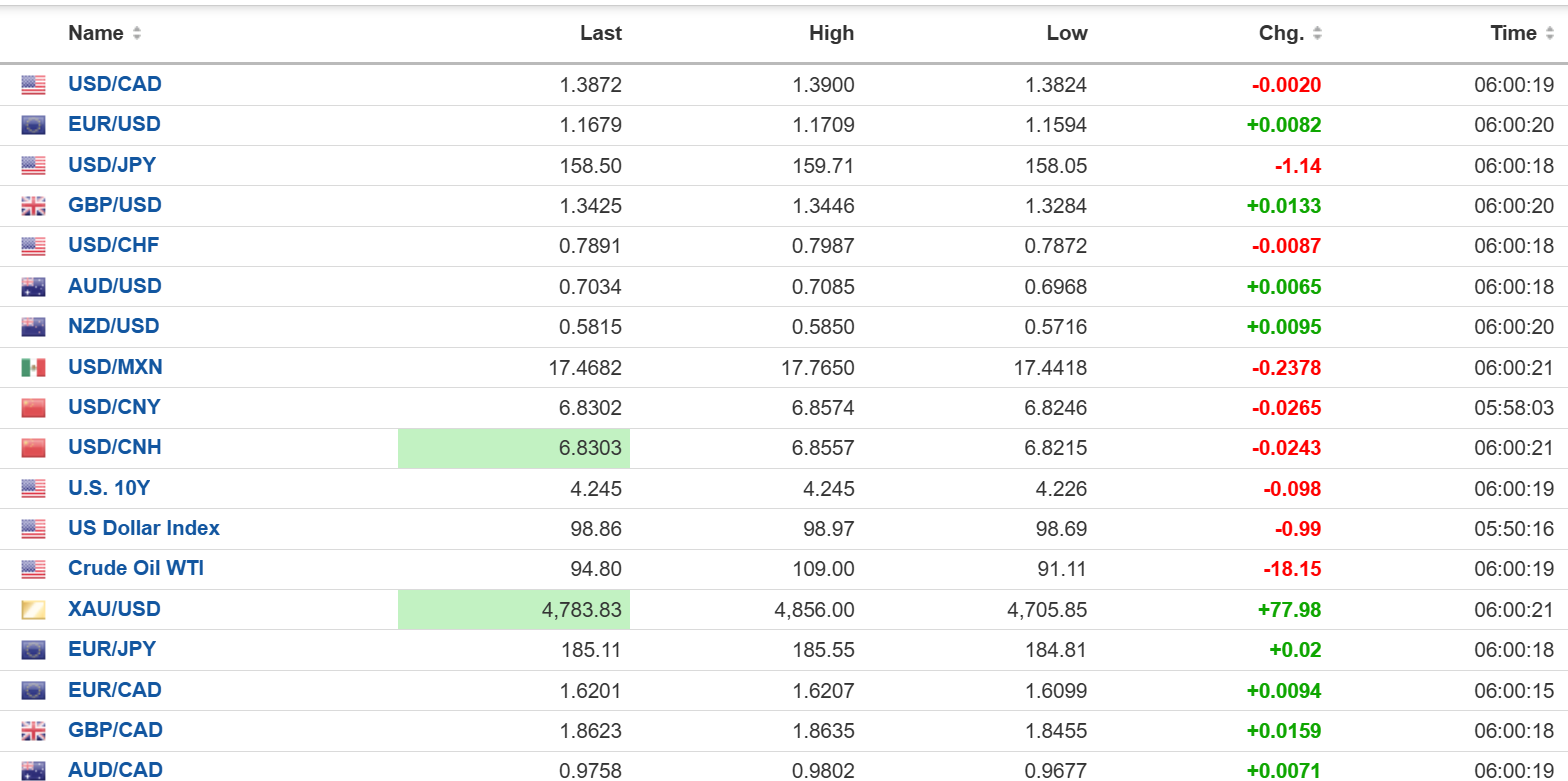The height and width of the screenshot is (781, 1568).
Task: Open the EUR/JPY cross pair link
Action: 112,649
